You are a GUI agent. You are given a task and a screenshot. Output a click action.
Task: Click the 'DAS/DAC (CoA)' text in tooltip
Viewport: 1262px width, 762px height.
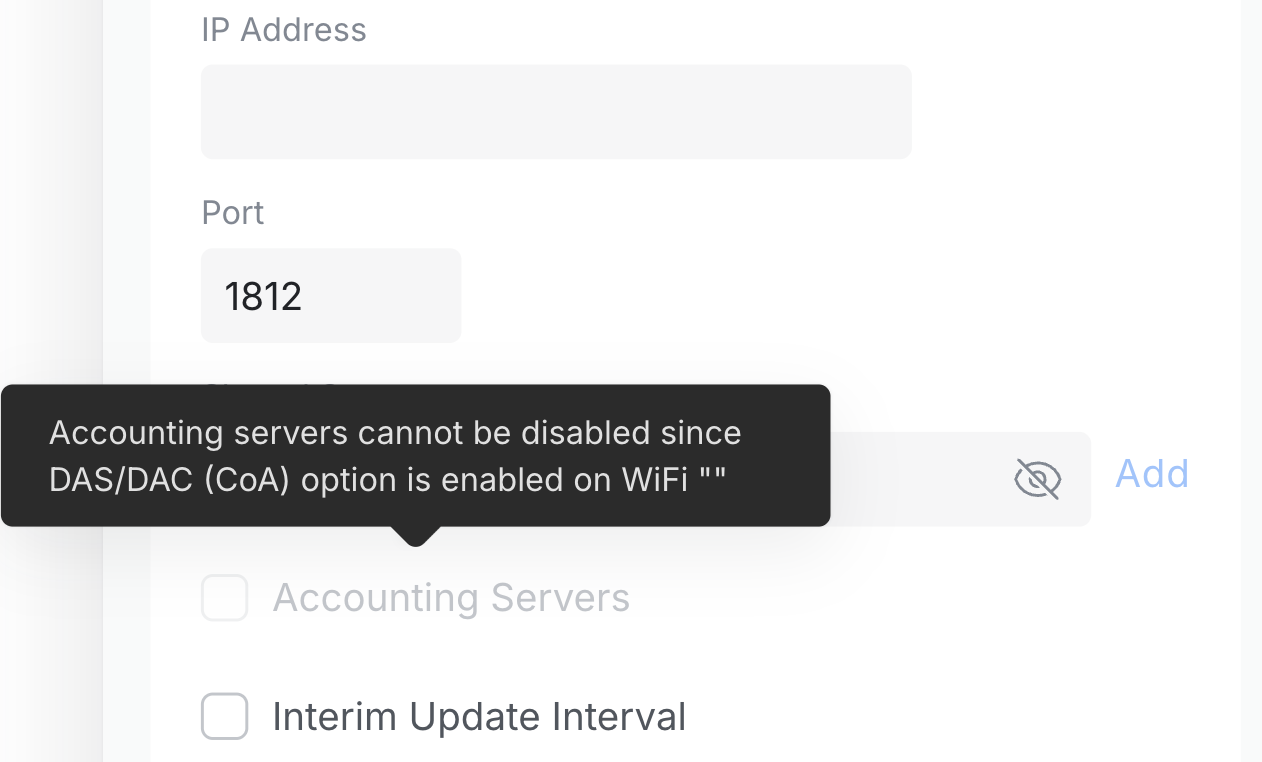(x=170, y=480)
